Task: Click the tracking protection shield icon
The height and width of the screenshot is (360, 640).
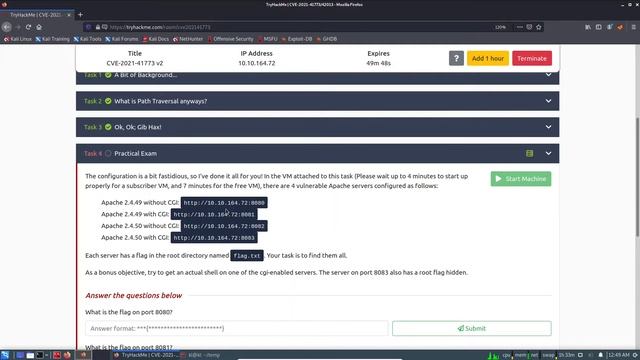Action: click(x=88, y=27)
